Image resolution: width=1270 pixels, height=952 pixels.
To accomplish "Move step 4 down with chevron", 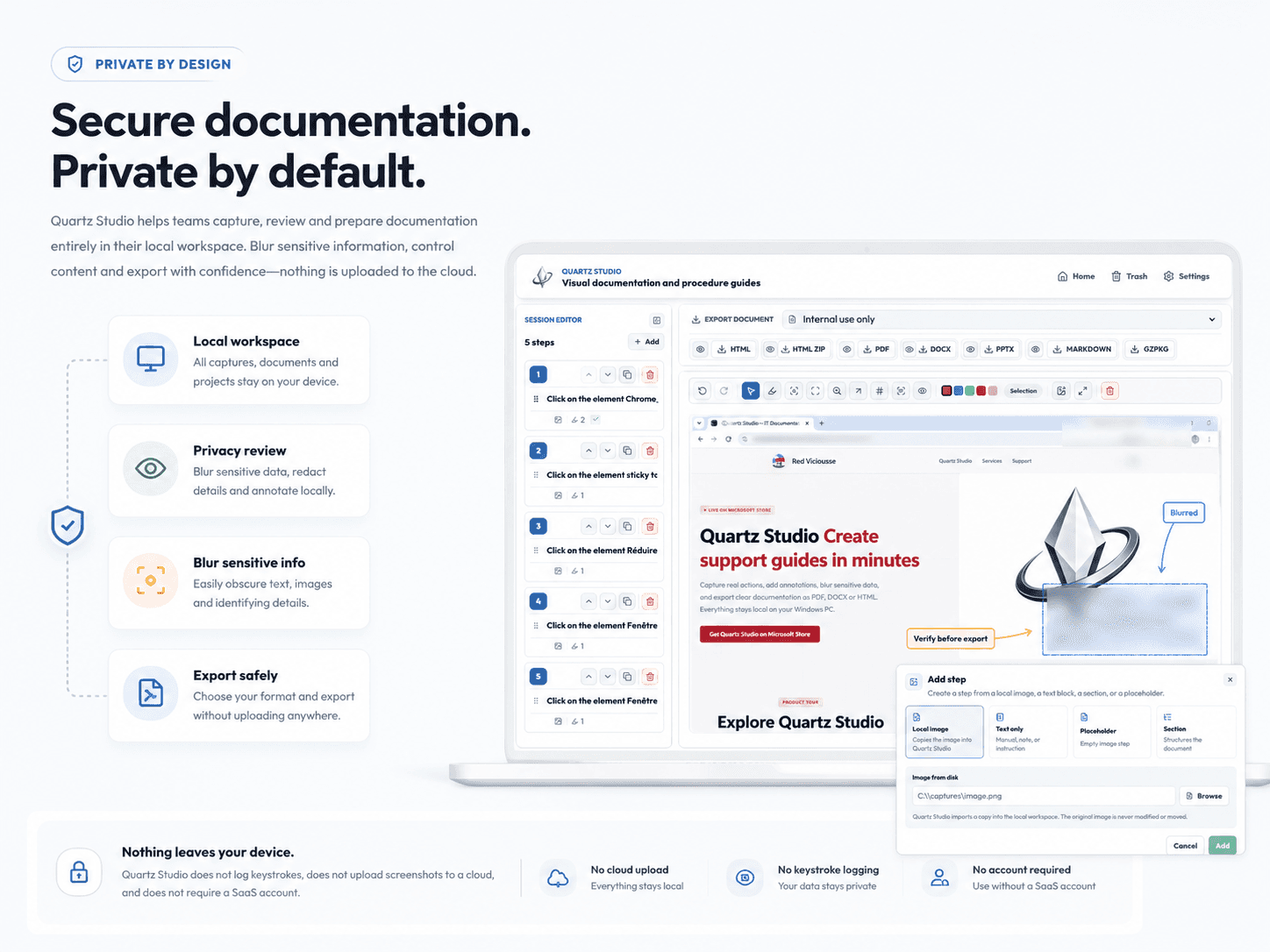I will (x=607, y=601).
